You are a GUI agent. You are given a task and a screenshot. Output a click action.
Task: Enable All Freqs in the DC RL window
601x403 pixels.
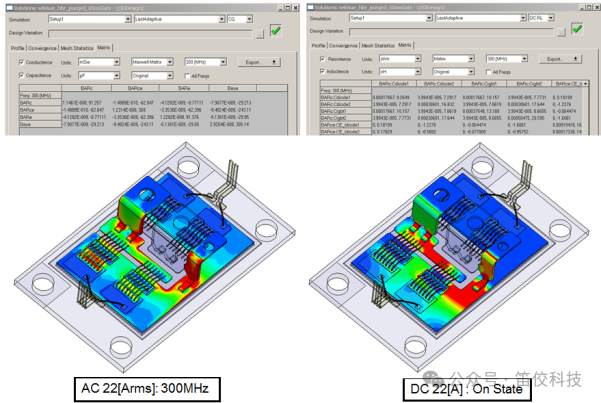[489, 72]
